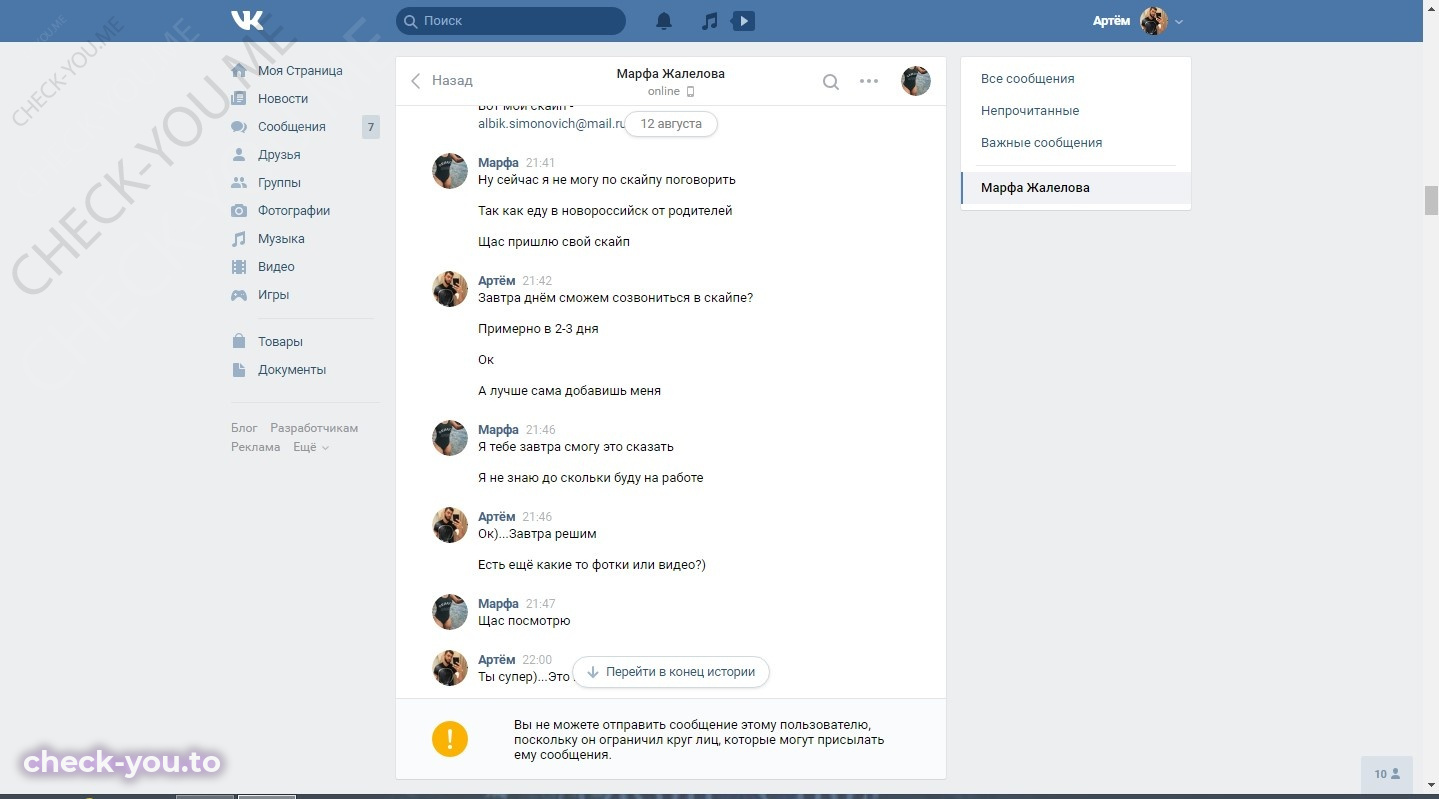Open Документы in left menu

coord(292,370)
